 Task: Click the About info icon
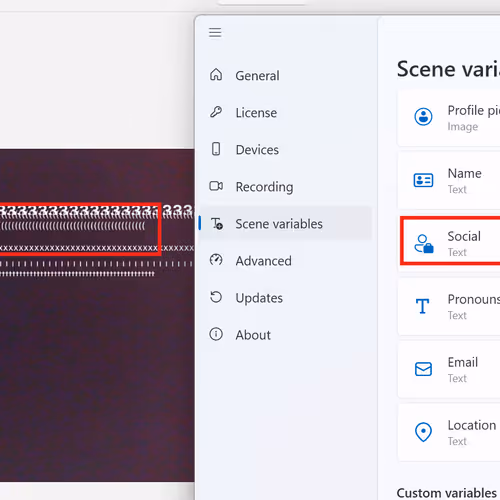(216, 334)
